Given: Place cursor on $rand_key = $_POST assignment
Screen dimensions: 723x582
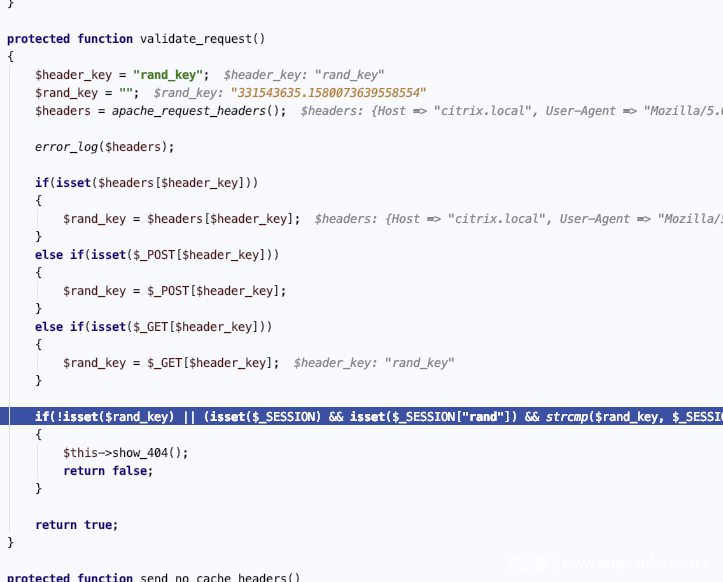Looking at the screenshot, I should [174, 291].
